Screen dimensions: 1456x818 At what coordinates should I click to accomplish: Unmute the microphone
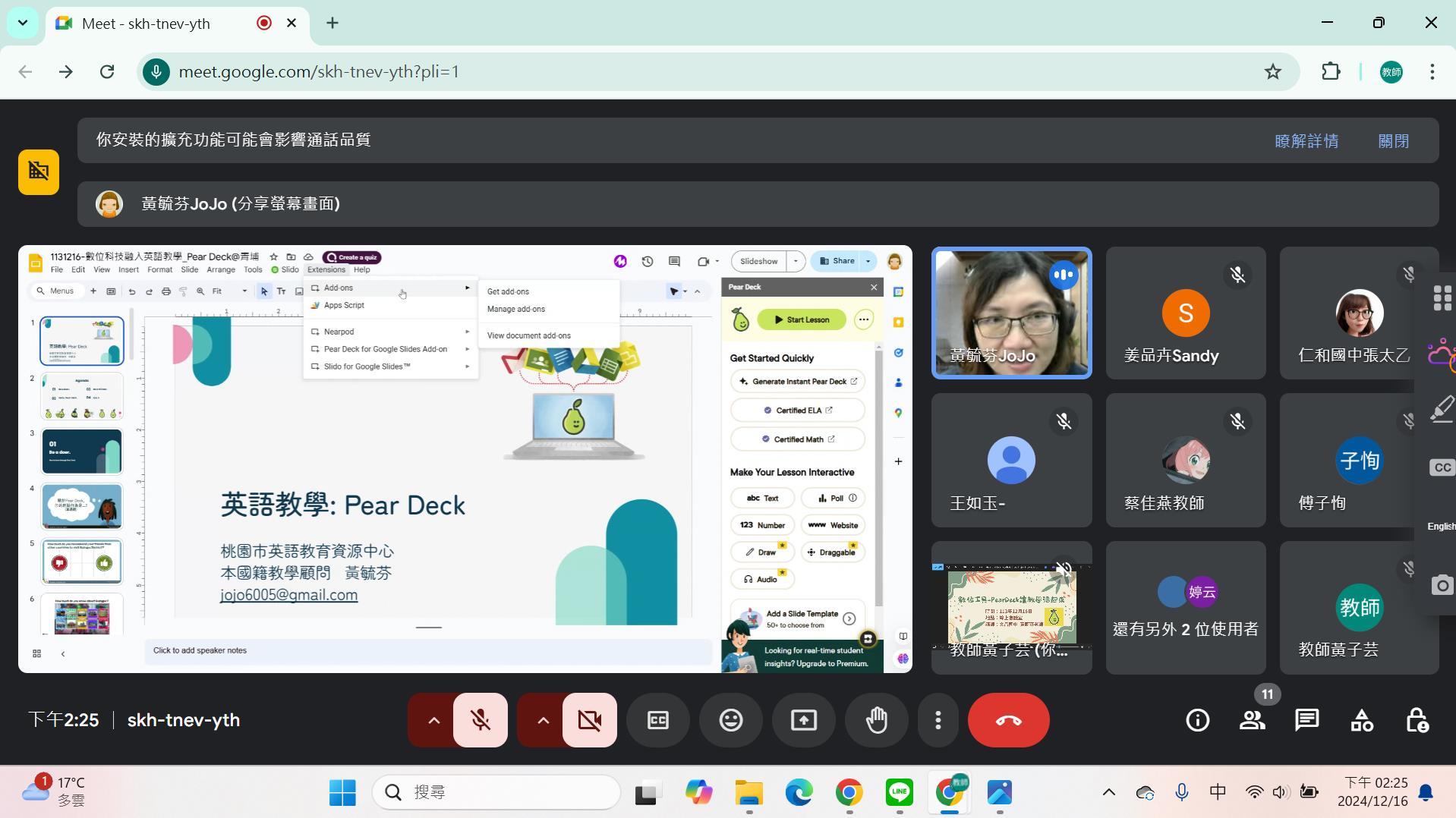480,720
